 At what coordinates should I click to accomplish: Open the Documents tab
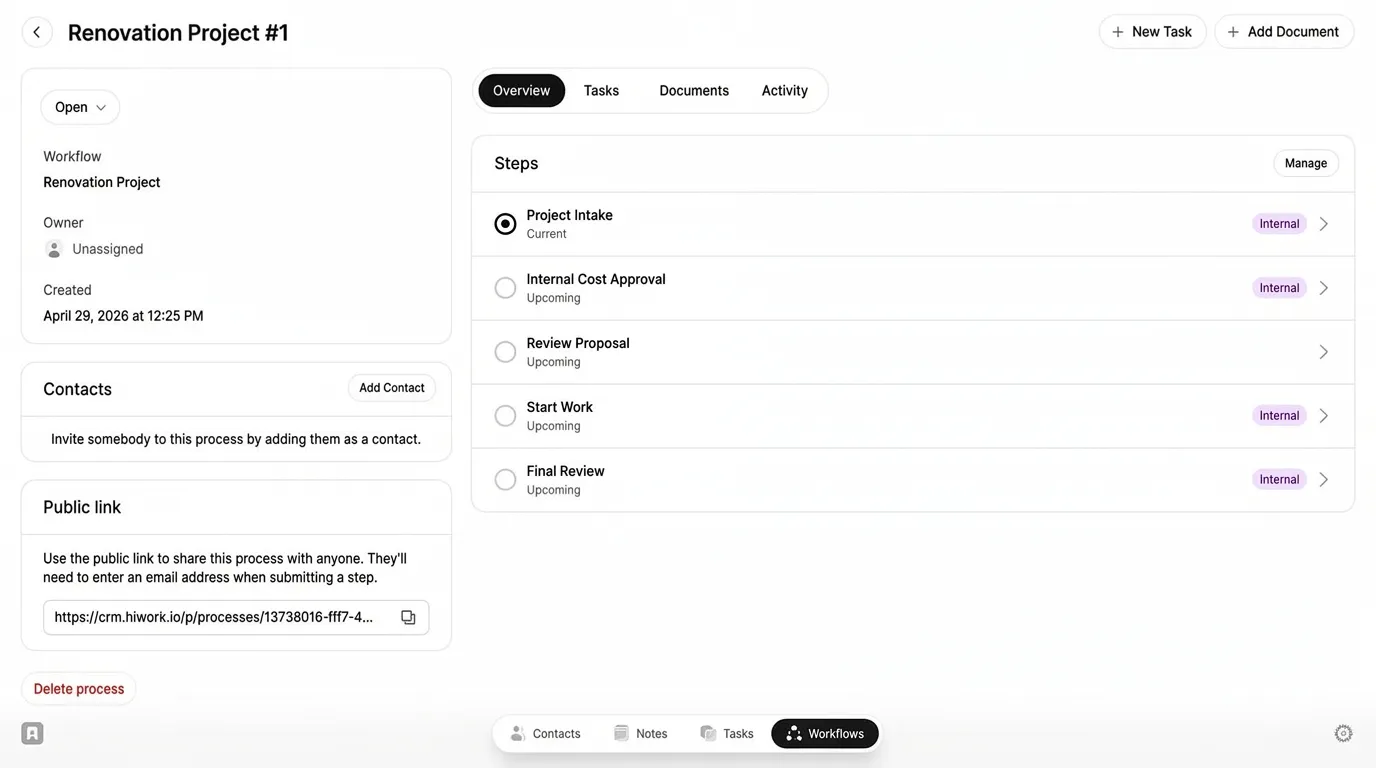694,90
